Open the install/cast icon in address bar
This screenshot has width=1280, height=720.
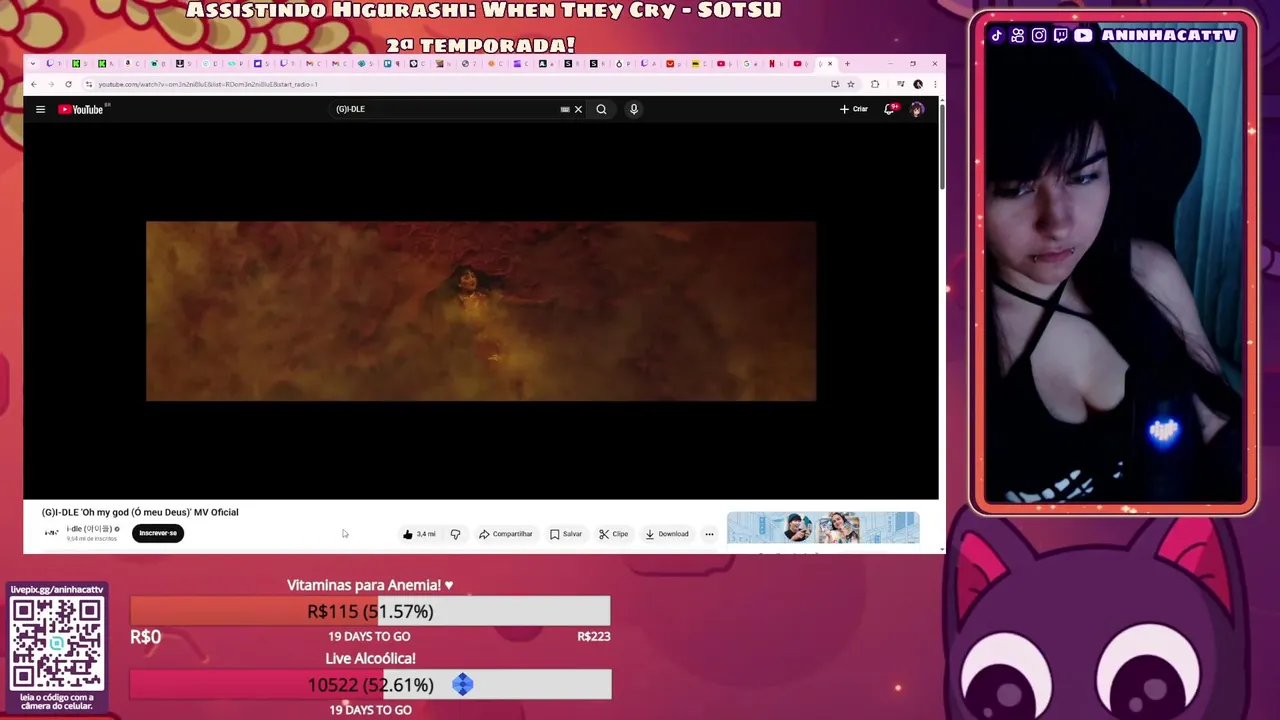[x=835, y=84]
